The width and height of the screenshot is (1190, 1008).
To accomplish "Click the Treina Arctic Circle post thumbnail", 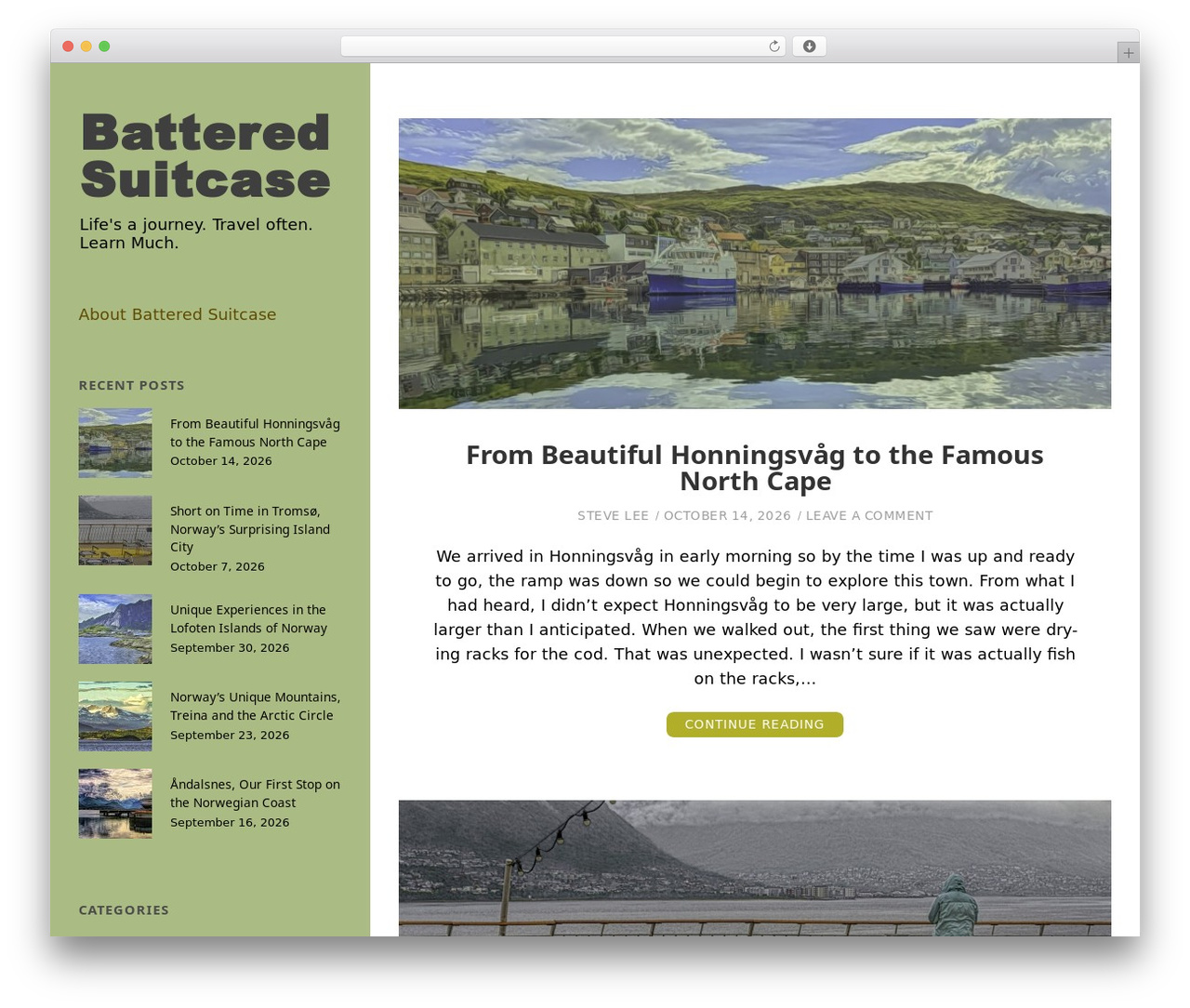I will (115, 716).
